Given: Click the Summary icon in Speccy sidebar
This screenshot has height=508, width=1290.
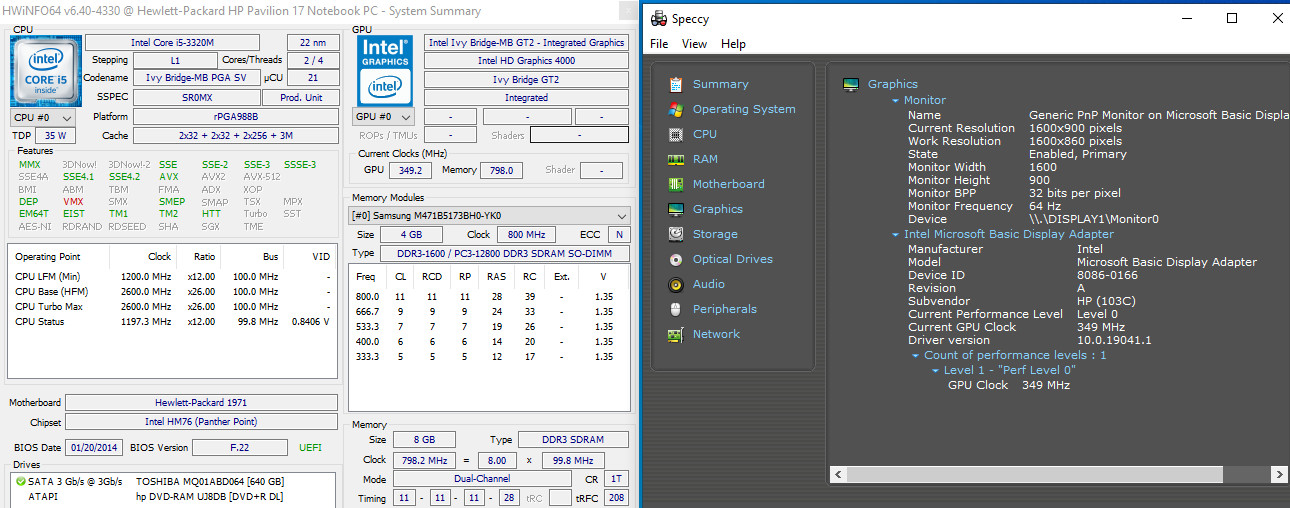Looking at the screenshot, I should 675,84.
